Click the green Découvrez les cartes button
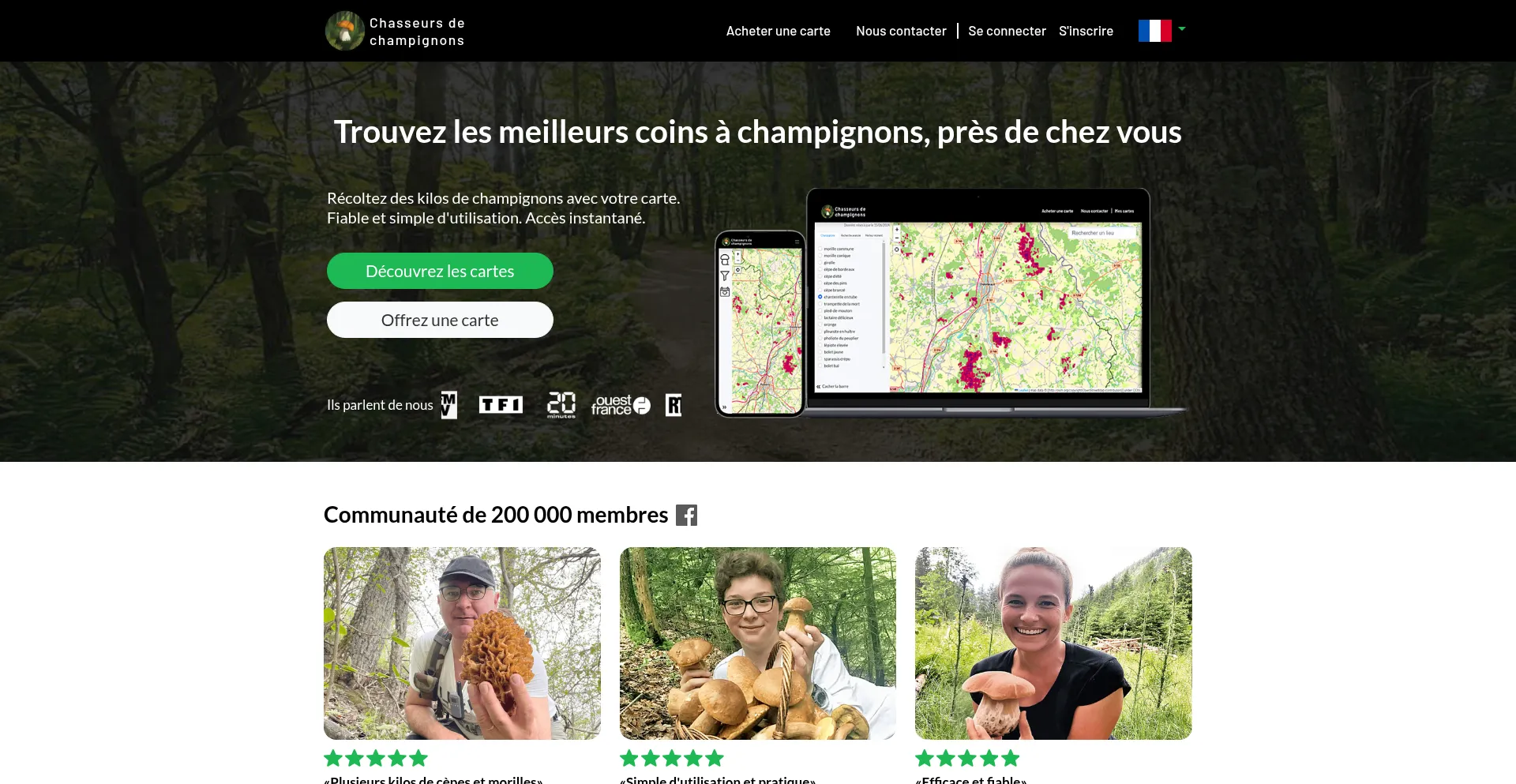 pos(440,271)
